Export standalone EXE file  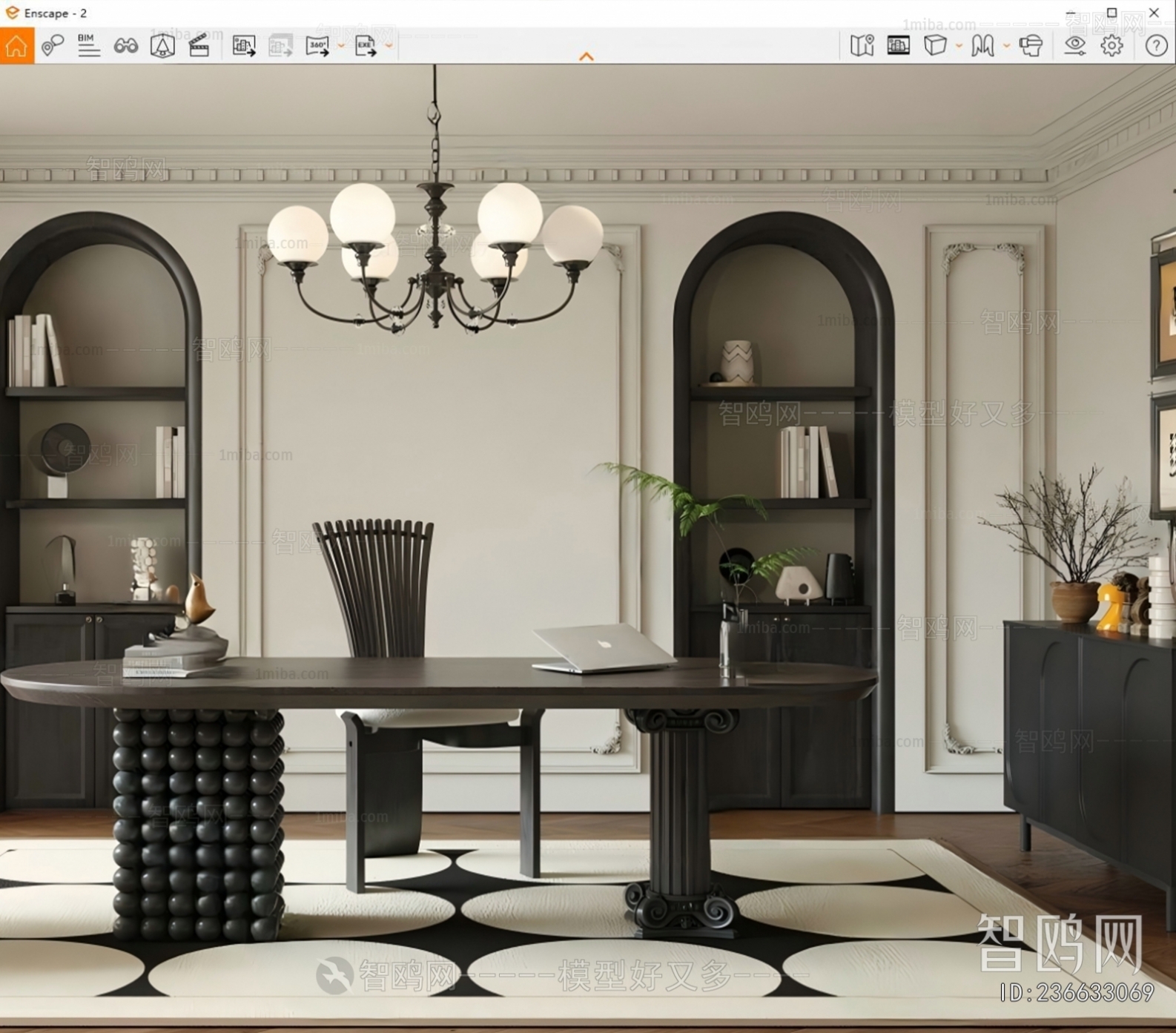366,46
